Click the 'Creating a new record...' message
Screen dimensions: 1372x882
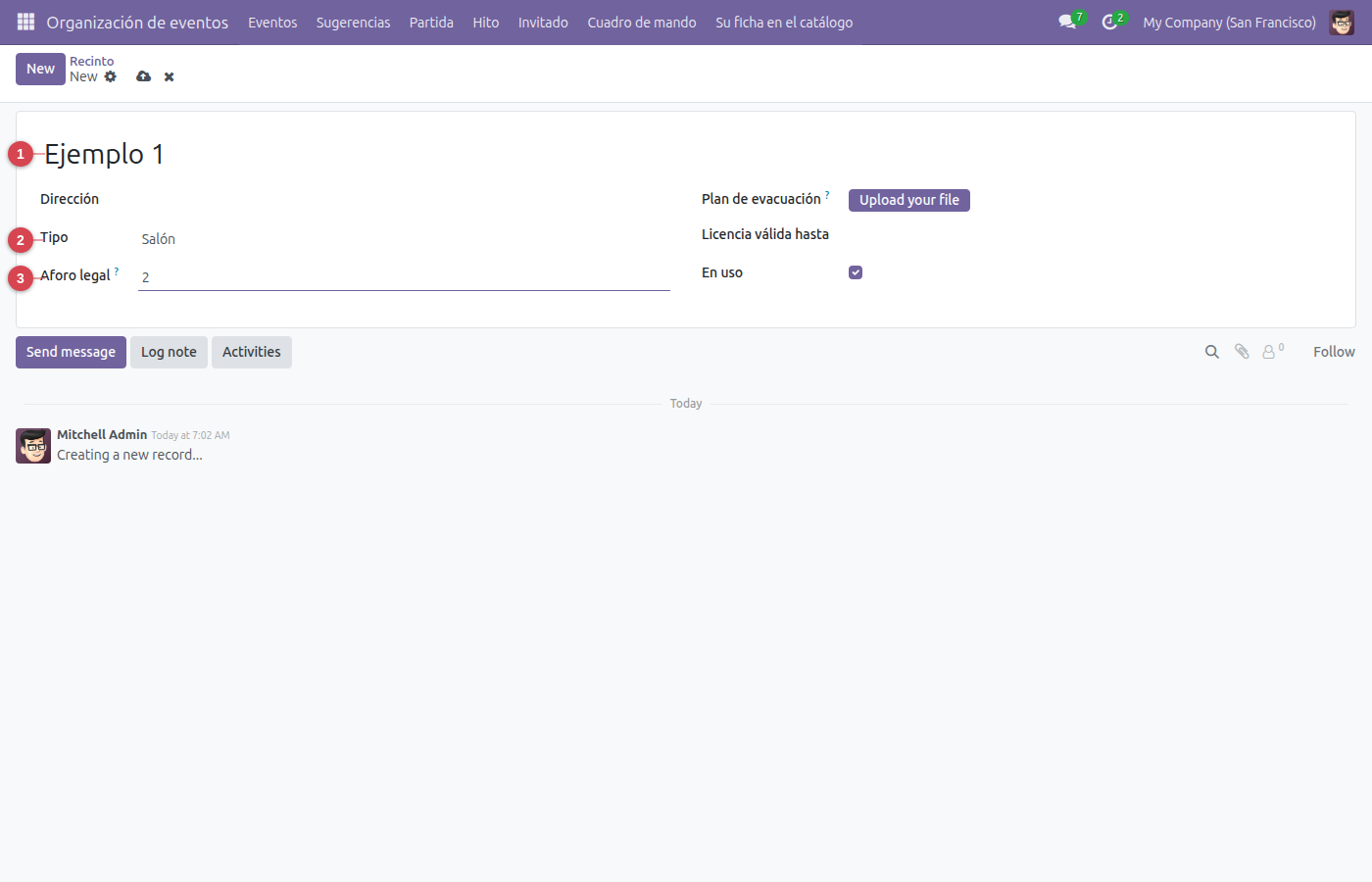click(129, 455)
